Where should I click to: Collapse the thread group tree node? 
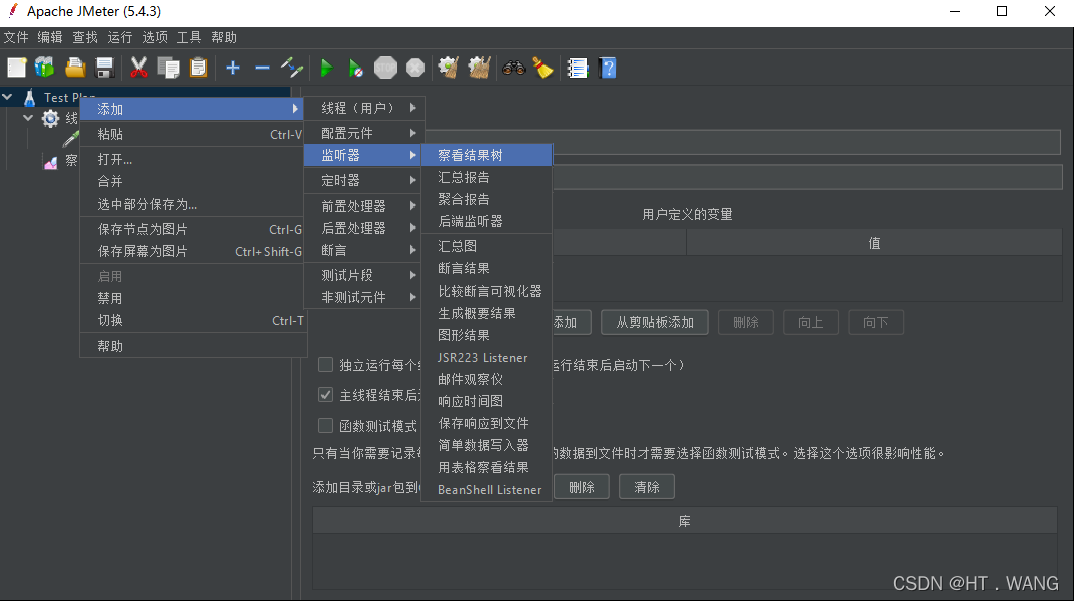(28, 118)
